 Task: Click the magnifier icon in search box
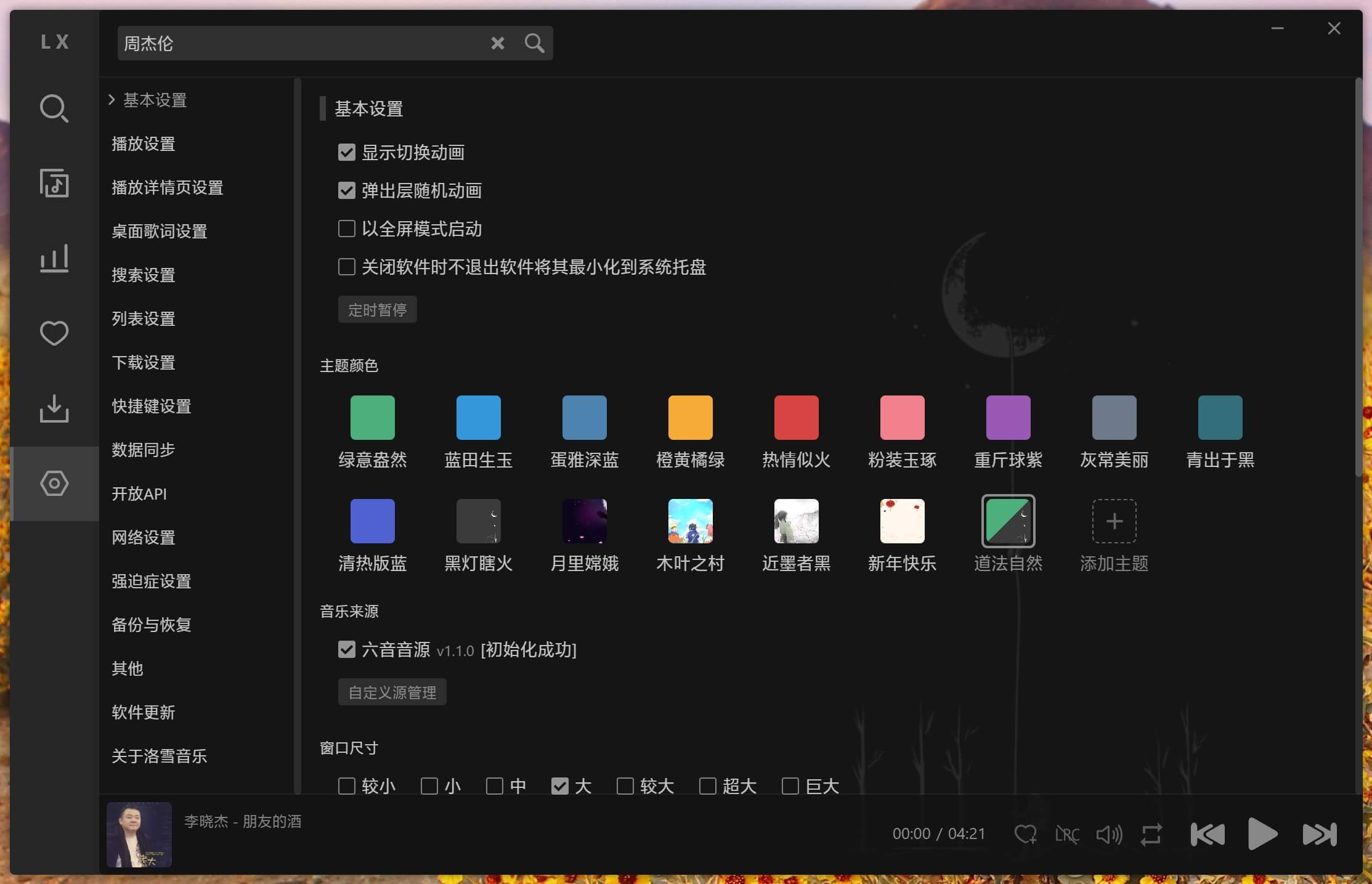coord(534,43)
